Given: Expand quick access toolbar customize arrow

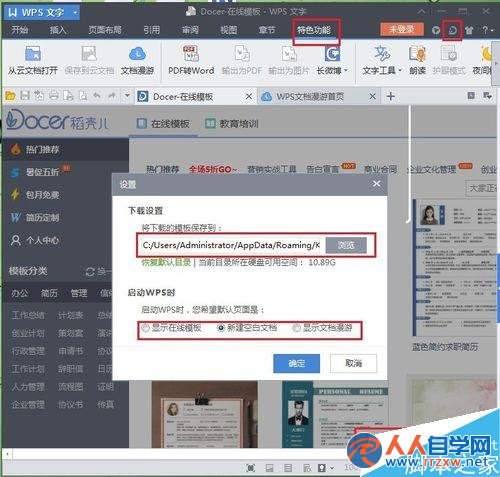Looking at the screenshot, I should [x=127, y=96].
